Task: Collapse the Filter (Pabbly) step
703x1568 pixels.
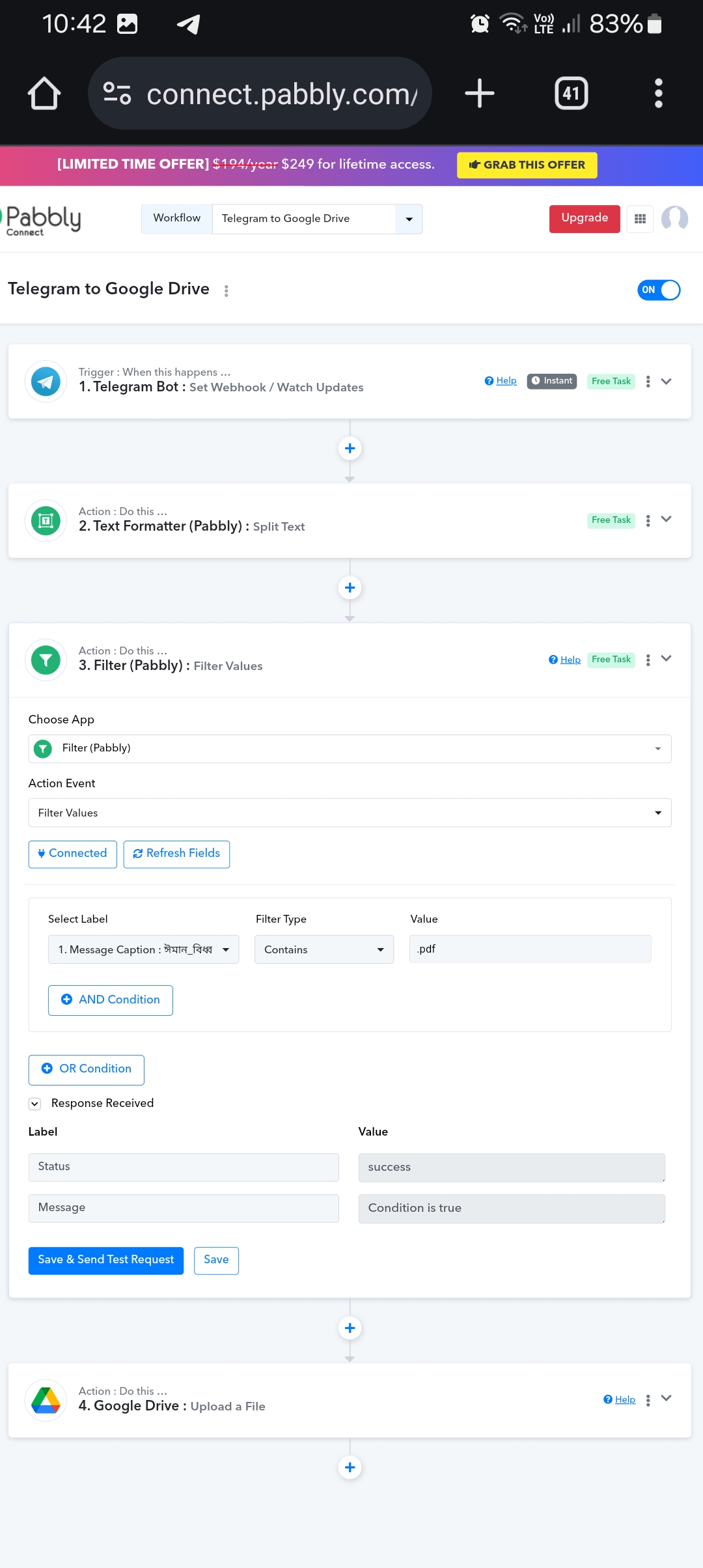Action: (x=666, y=659)
